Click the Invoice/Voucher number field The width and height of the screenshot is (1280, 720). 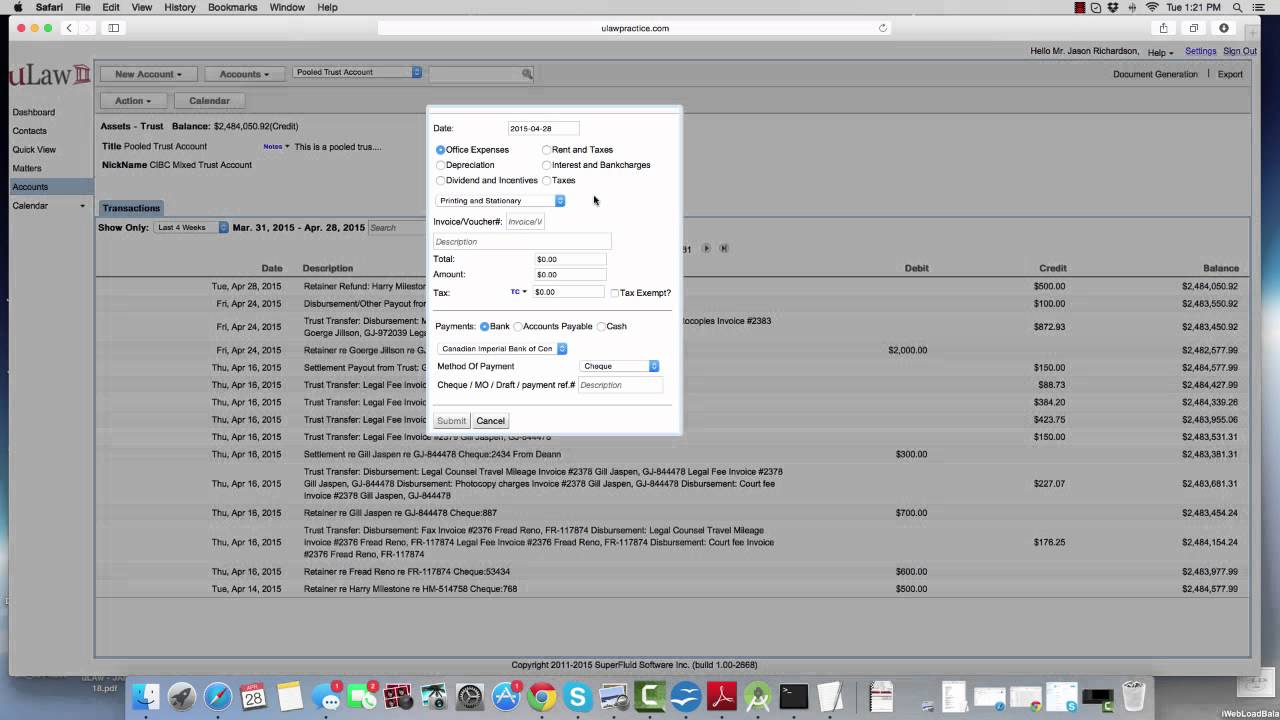point(525,222)
